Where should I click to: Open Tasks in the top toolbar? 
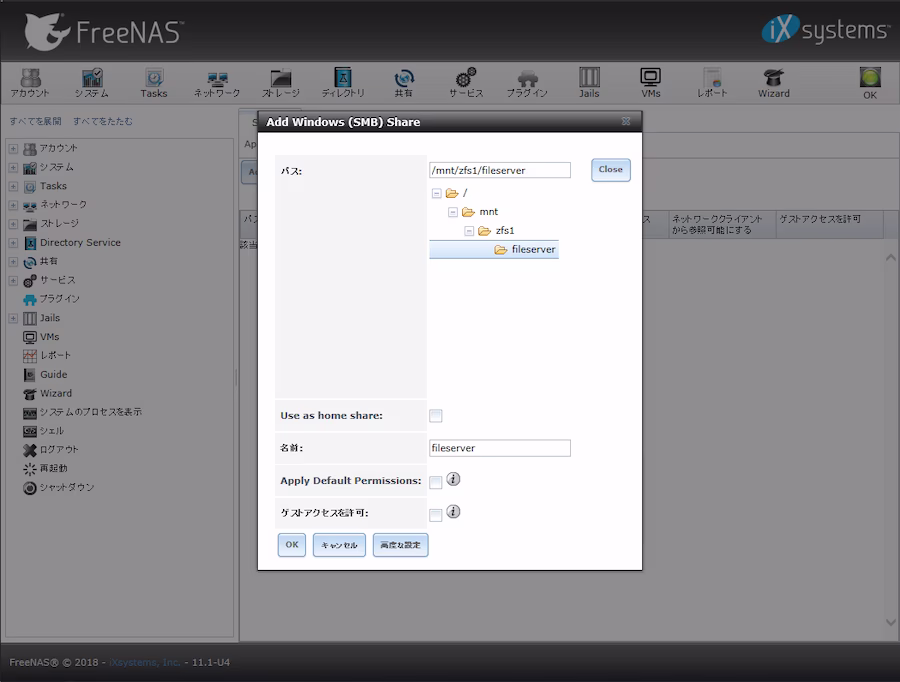(154, 83)
